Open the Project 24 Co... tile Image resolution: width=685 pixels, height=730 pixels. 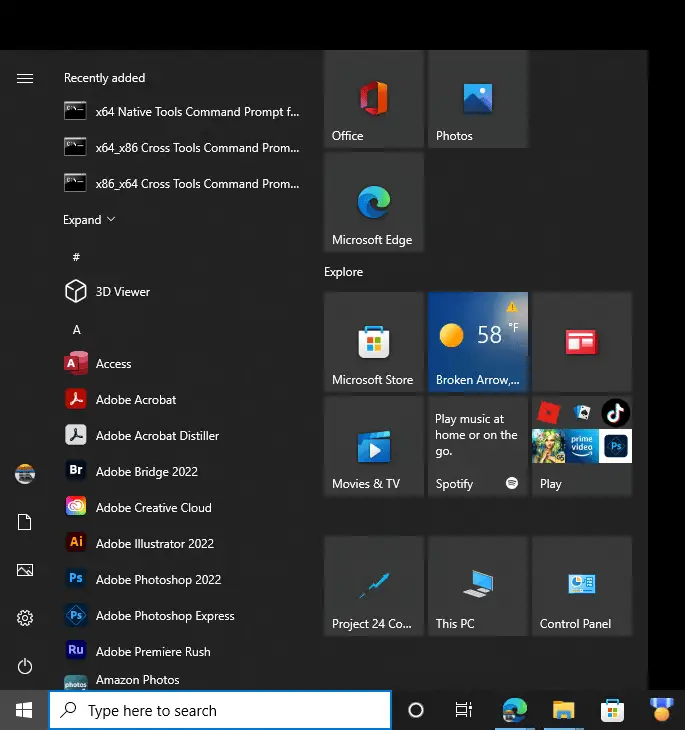tap(374, 586)
